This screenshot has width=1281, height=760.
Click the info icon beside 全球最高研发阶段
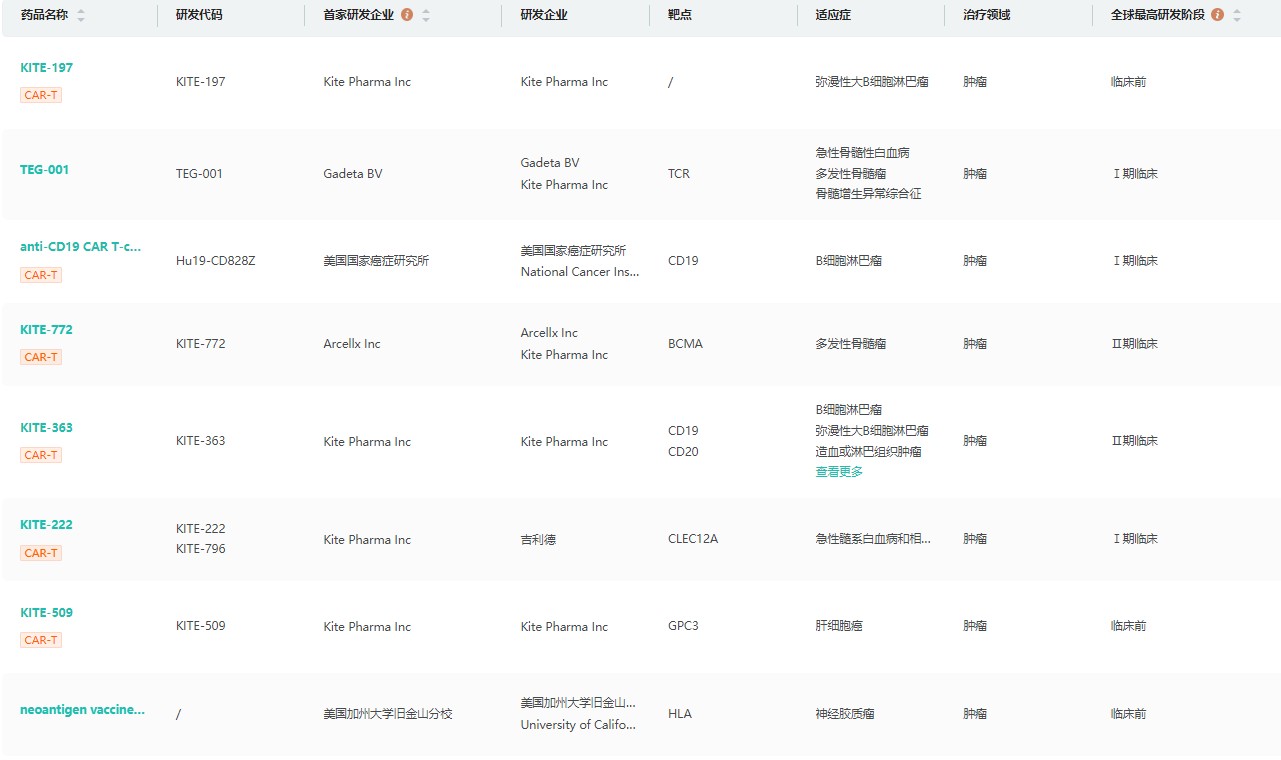1217,15
